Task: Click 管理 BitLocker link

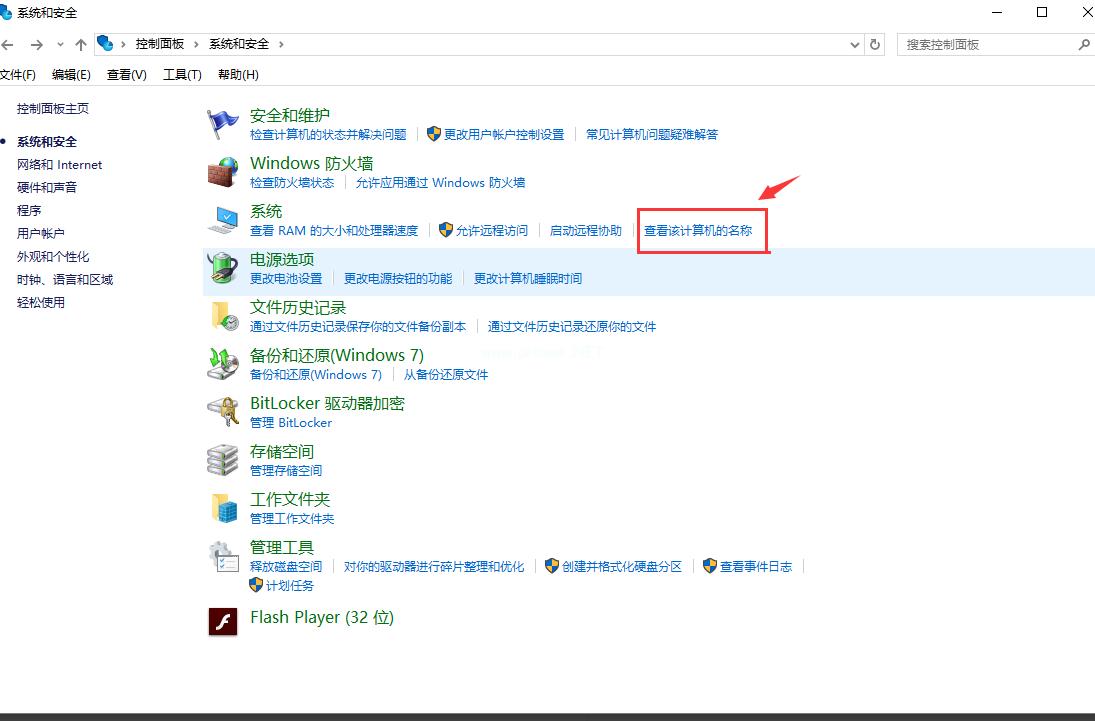Action: tap(291, 423)
